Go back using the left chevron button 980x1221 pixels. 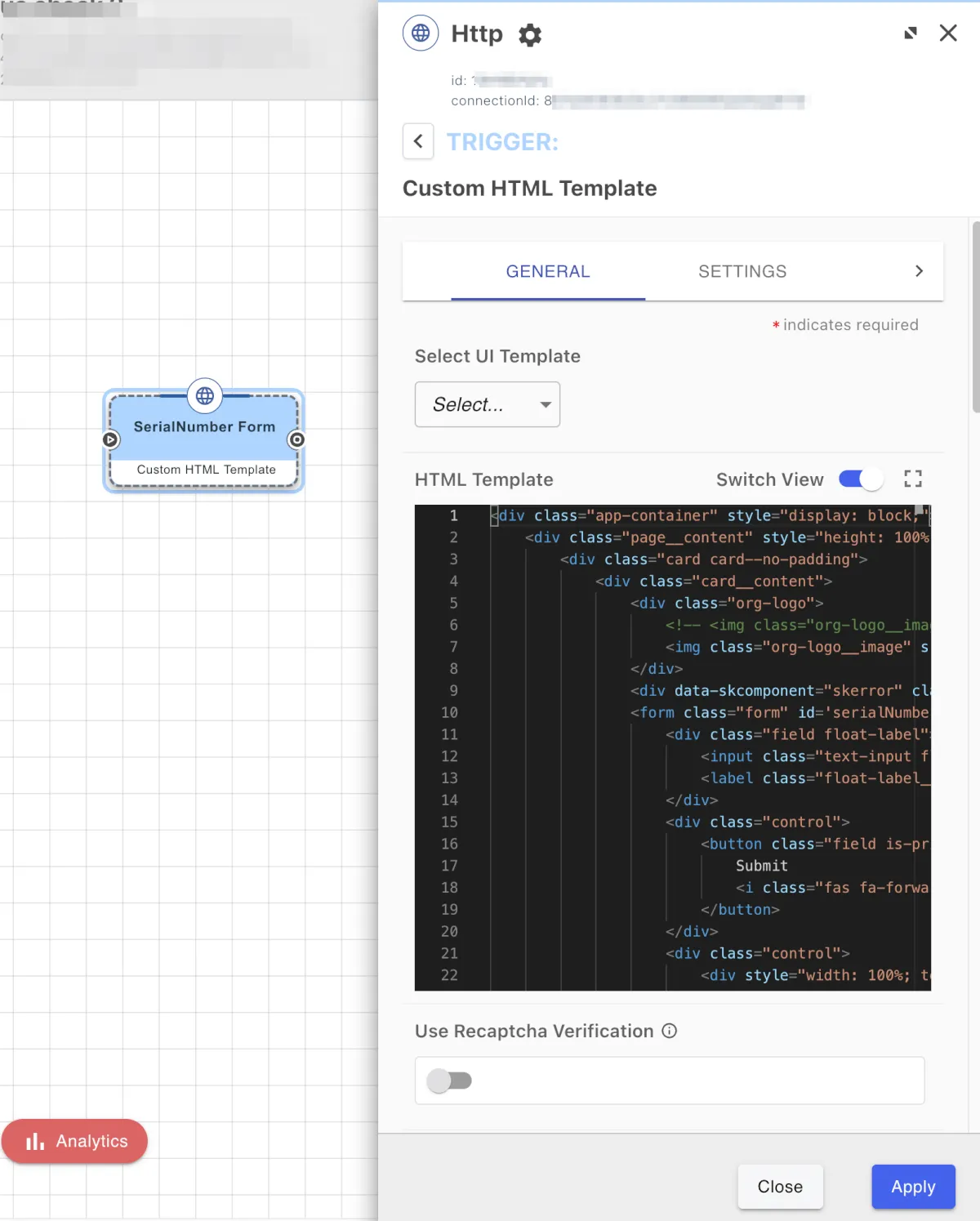[x=418, y=141]
